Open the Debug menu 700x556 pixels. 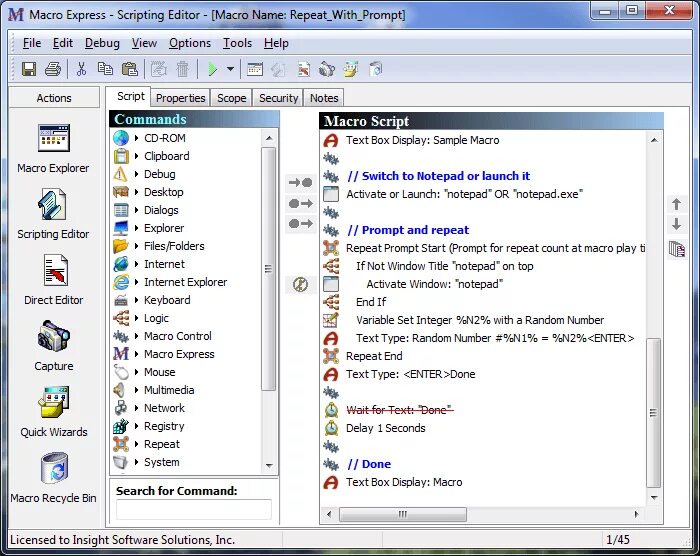[x=102, y=43]
